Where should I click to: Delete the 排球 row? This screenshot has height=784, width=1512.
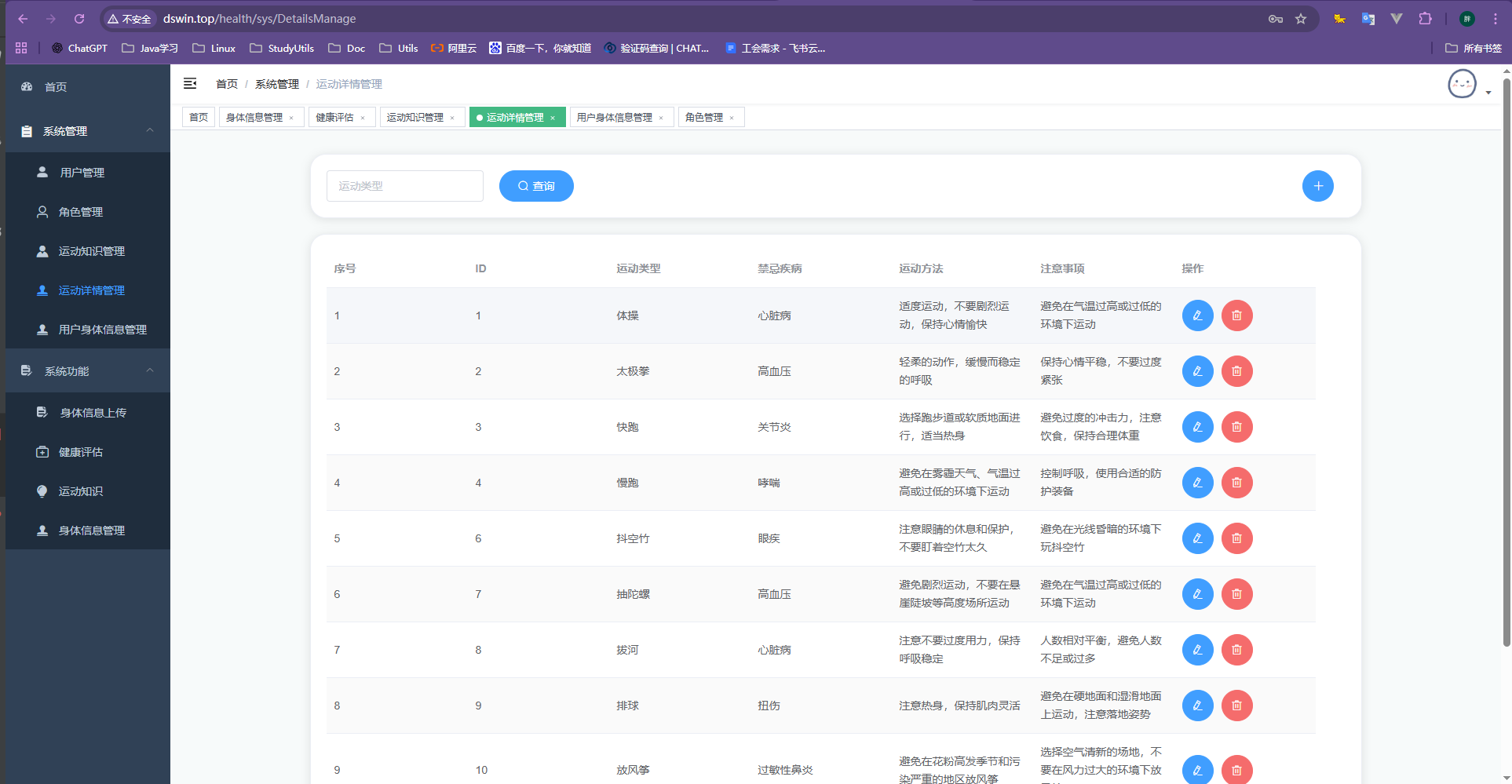pos(1236,706)
